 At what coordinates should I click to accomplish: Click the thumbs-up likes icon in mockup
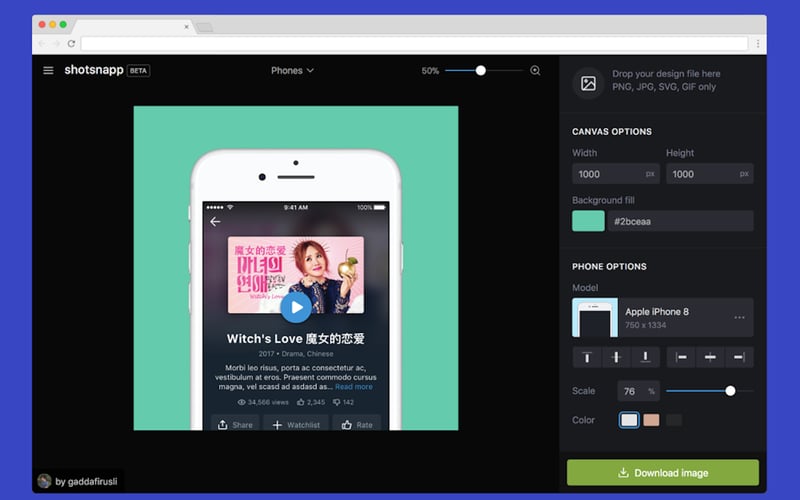tap(301, 402)
